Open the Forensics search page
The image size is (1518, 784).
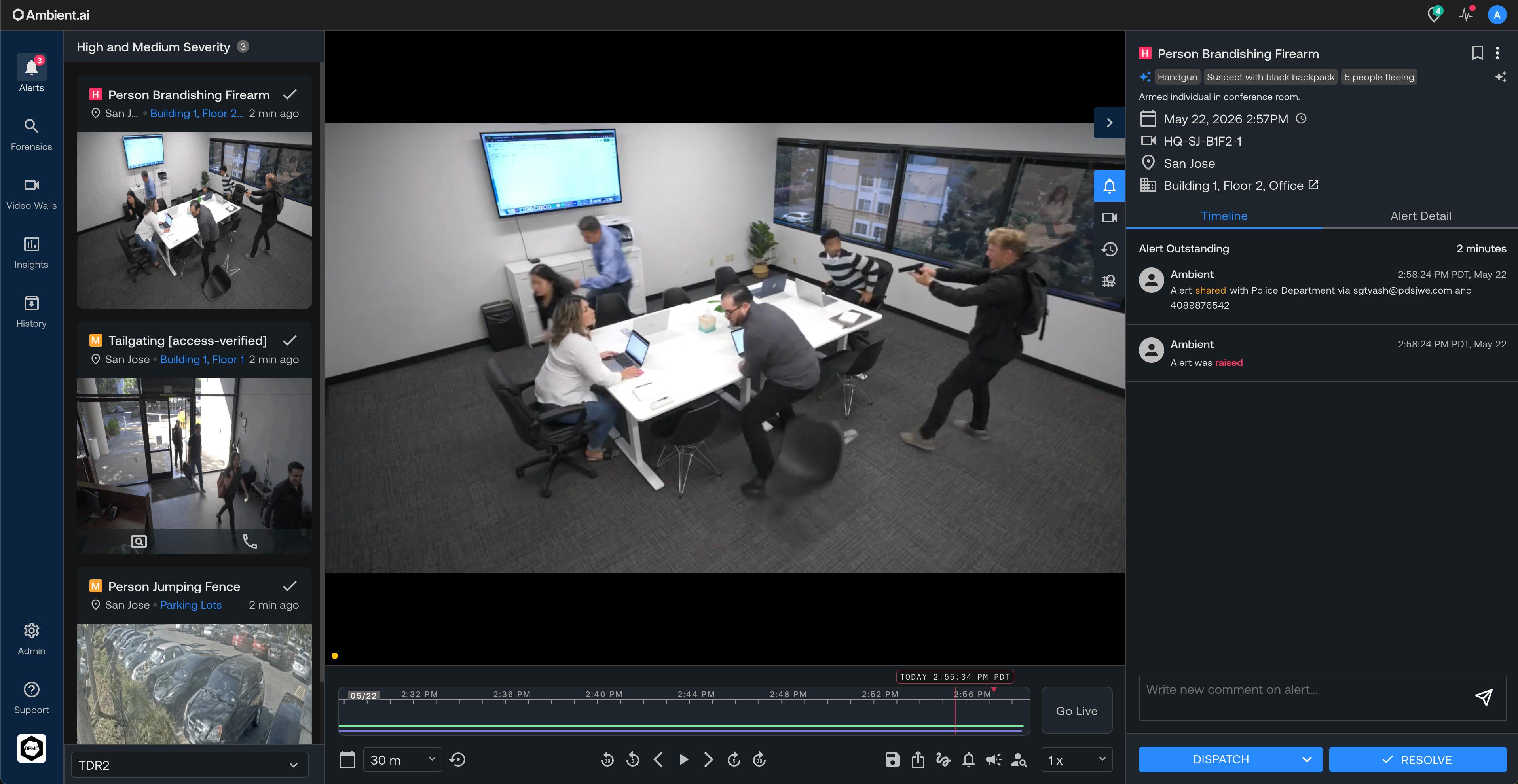(31, 134)
